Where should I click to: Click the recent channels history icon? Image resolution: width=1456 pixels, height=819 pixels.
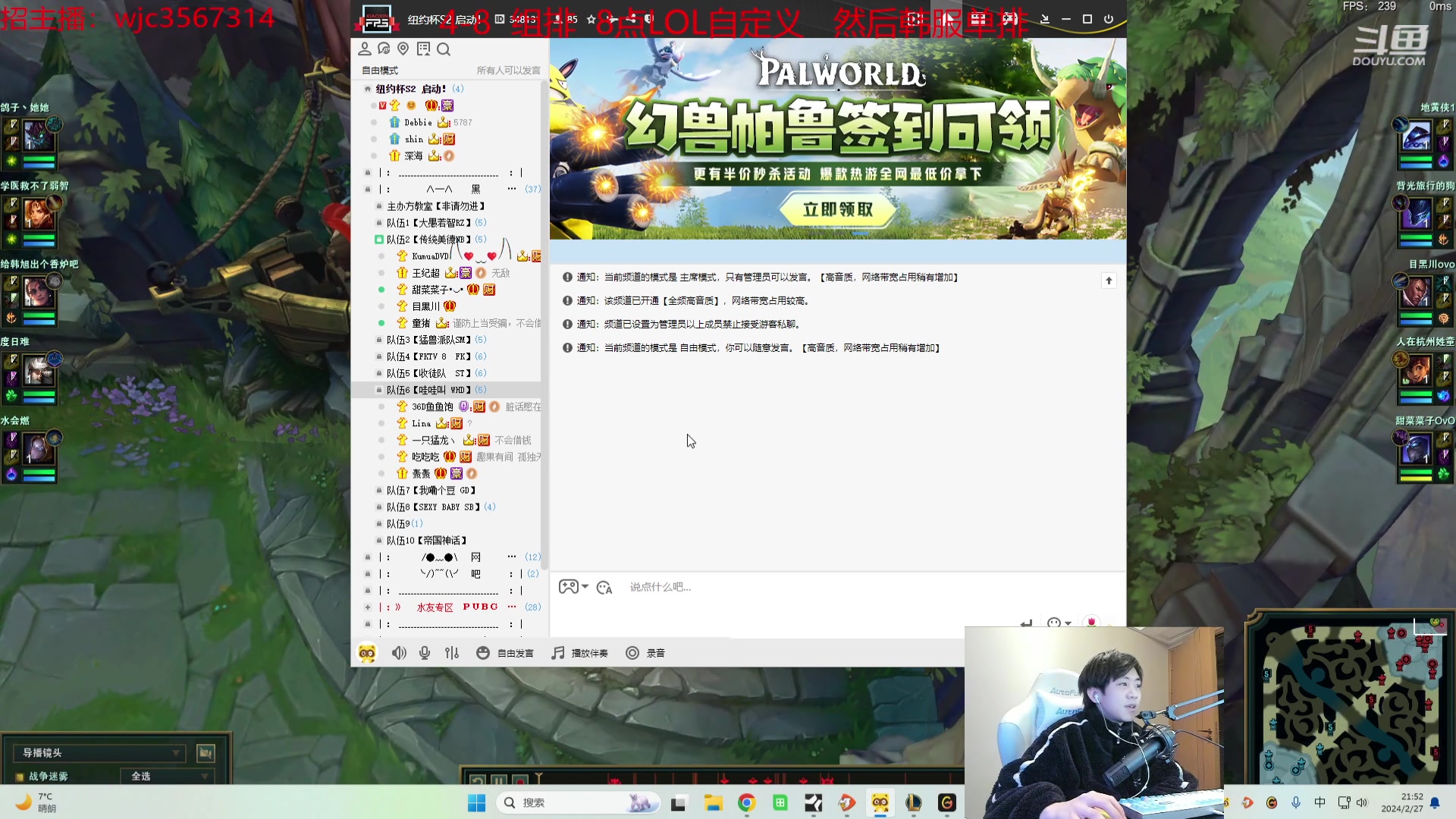point(384,49)
